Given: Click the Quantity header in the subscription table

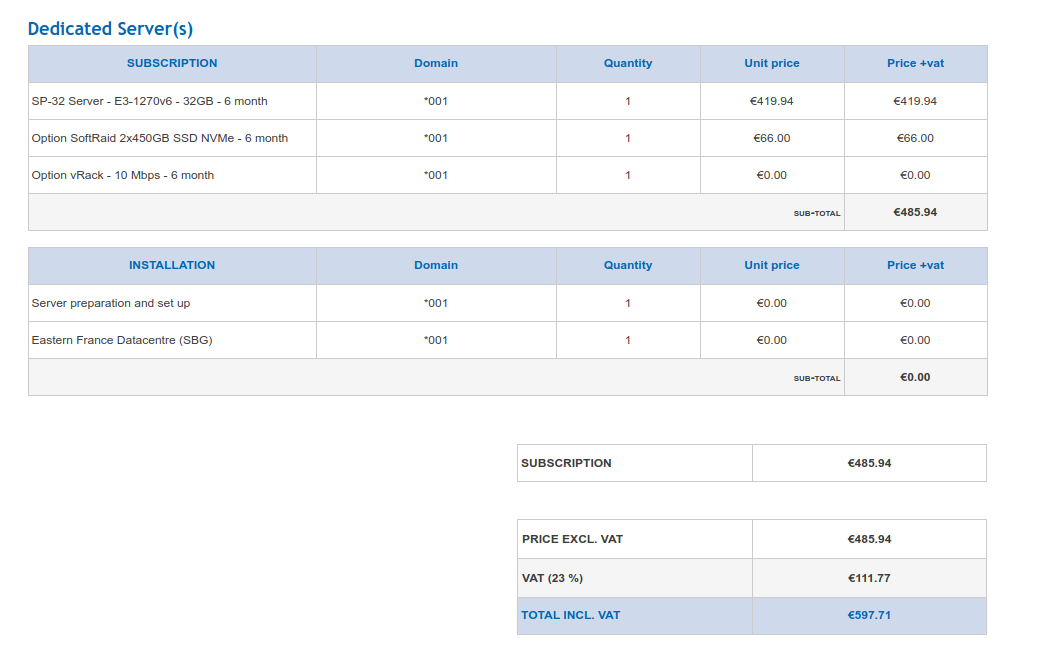Looking at the screenshot, I should click(x=628, y=64).
